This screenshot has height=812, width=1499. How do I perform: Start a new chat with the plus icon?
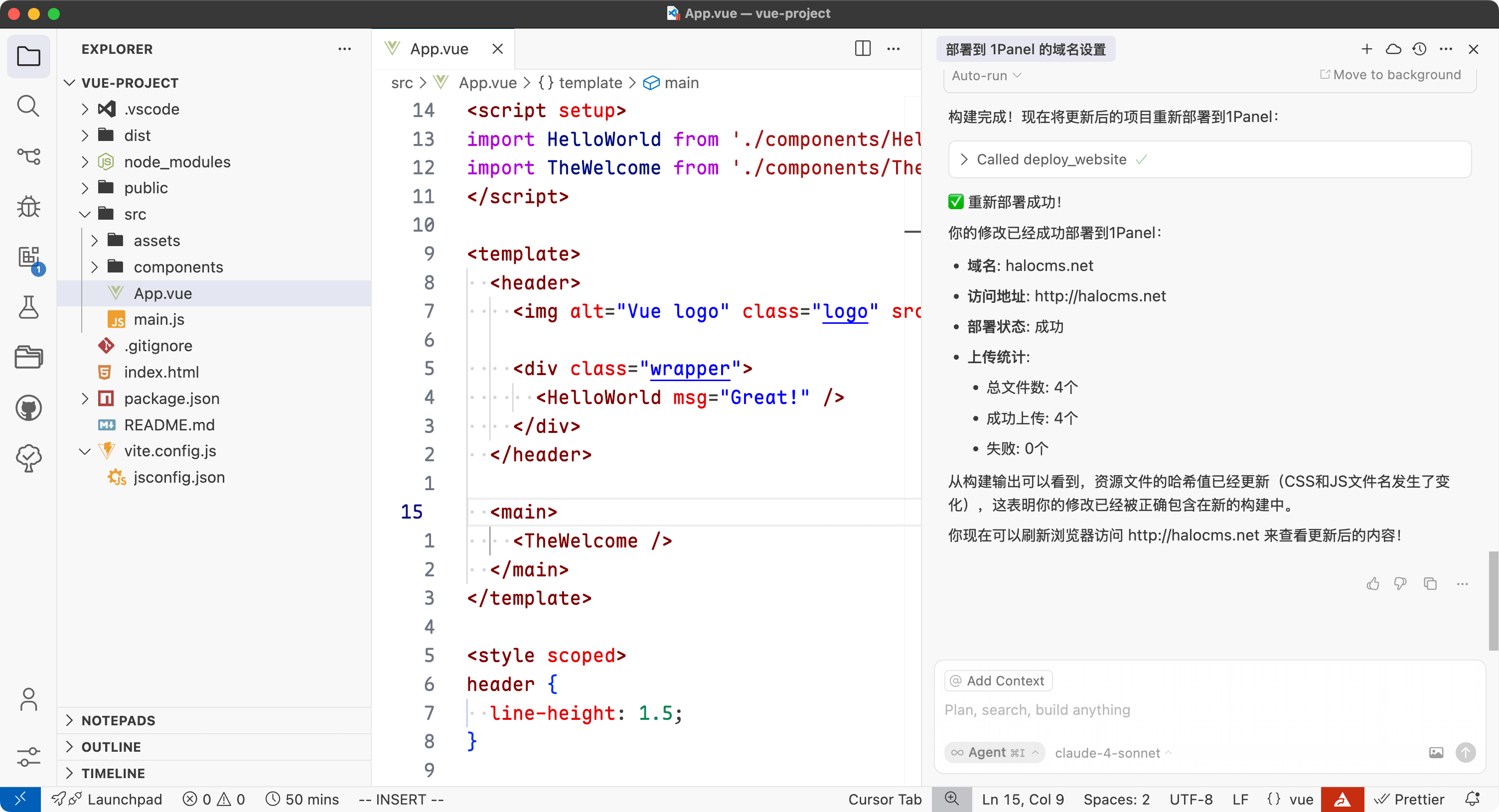(x=1366, y=49)
